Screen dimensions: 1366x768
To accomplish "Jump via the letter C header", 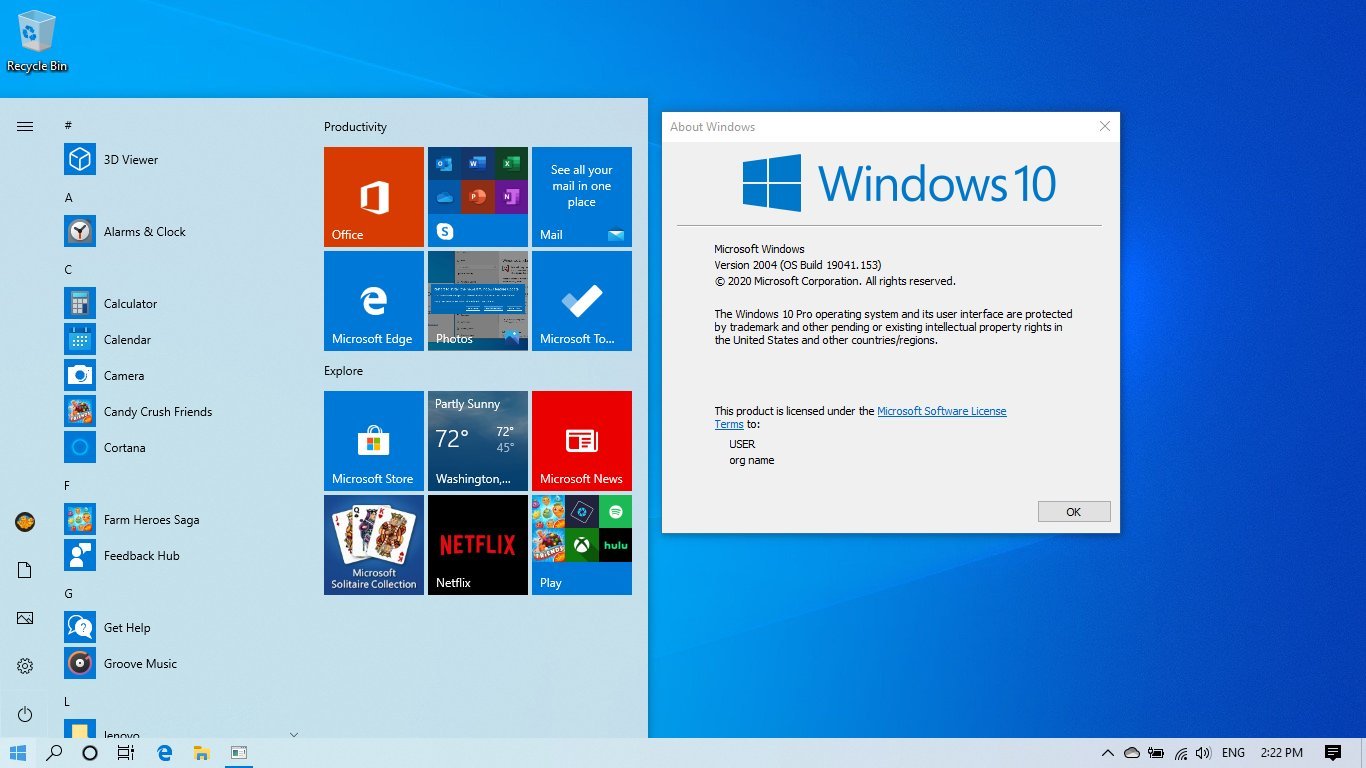I will click(x=68, y=270).
